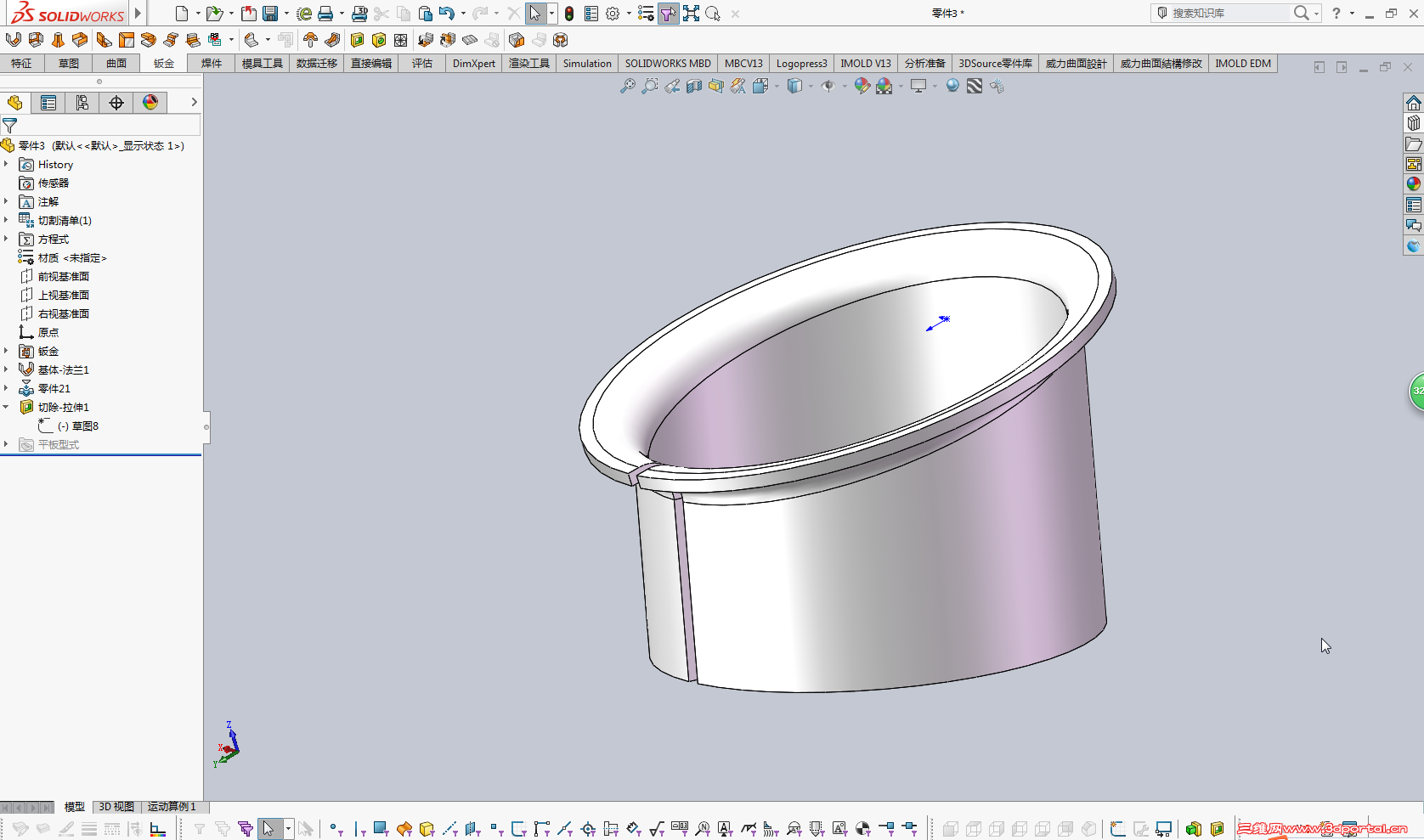
Task: Open the Design Library in task pane
Action: [1414, 123]
